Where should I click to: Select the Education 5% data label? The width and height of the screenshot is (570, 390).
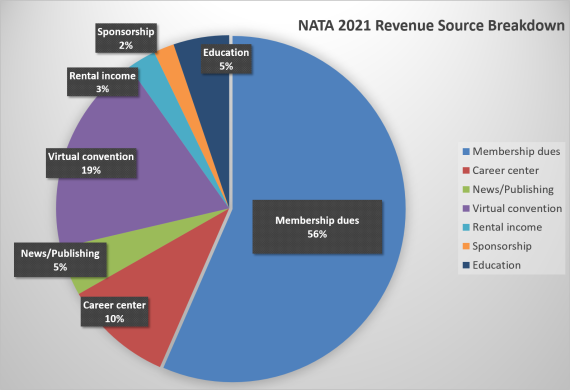pyautogui.click(x=226, y=59)
